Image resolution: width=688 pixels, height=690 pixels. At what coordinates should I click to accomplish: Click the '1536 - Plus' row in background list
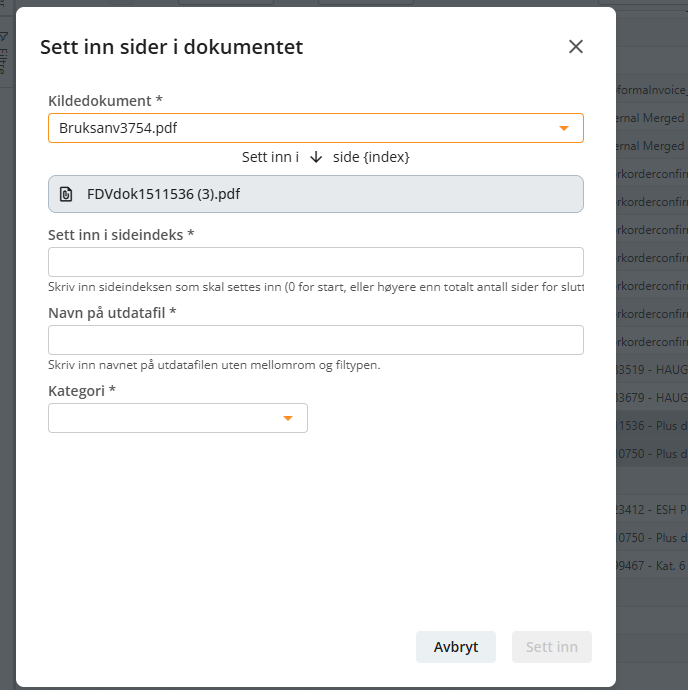(652, 426)
